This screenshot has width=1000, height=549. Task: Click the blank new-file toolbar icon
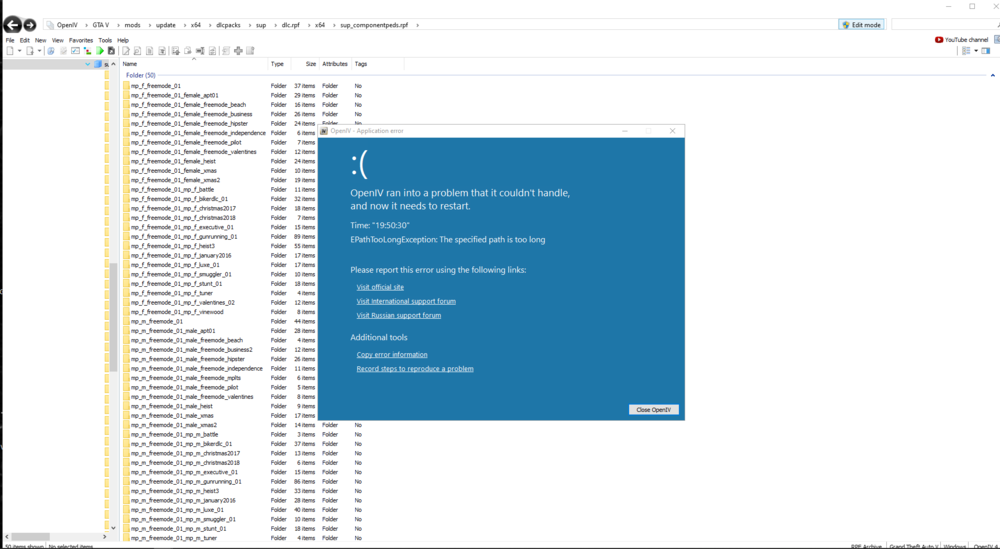pyautogui.click(x=10, y=51)
